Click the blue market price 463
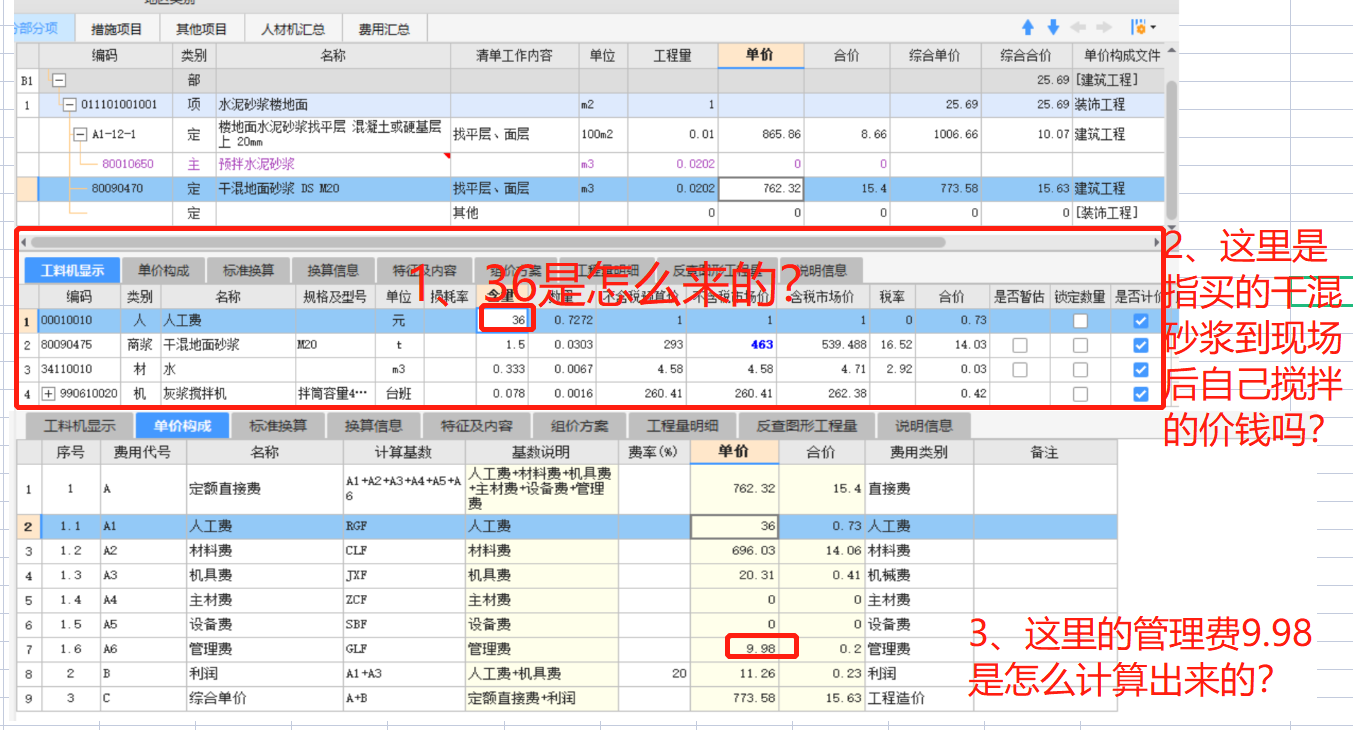Screen dimensions: 1353x730 tap(762, 345)
